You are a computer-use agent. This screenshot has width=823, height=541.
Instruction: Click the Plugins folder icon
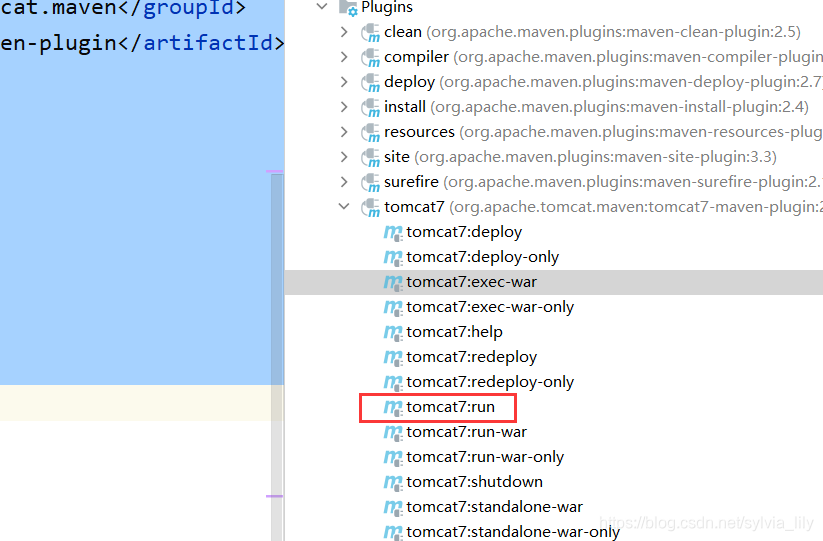point(349,7)
